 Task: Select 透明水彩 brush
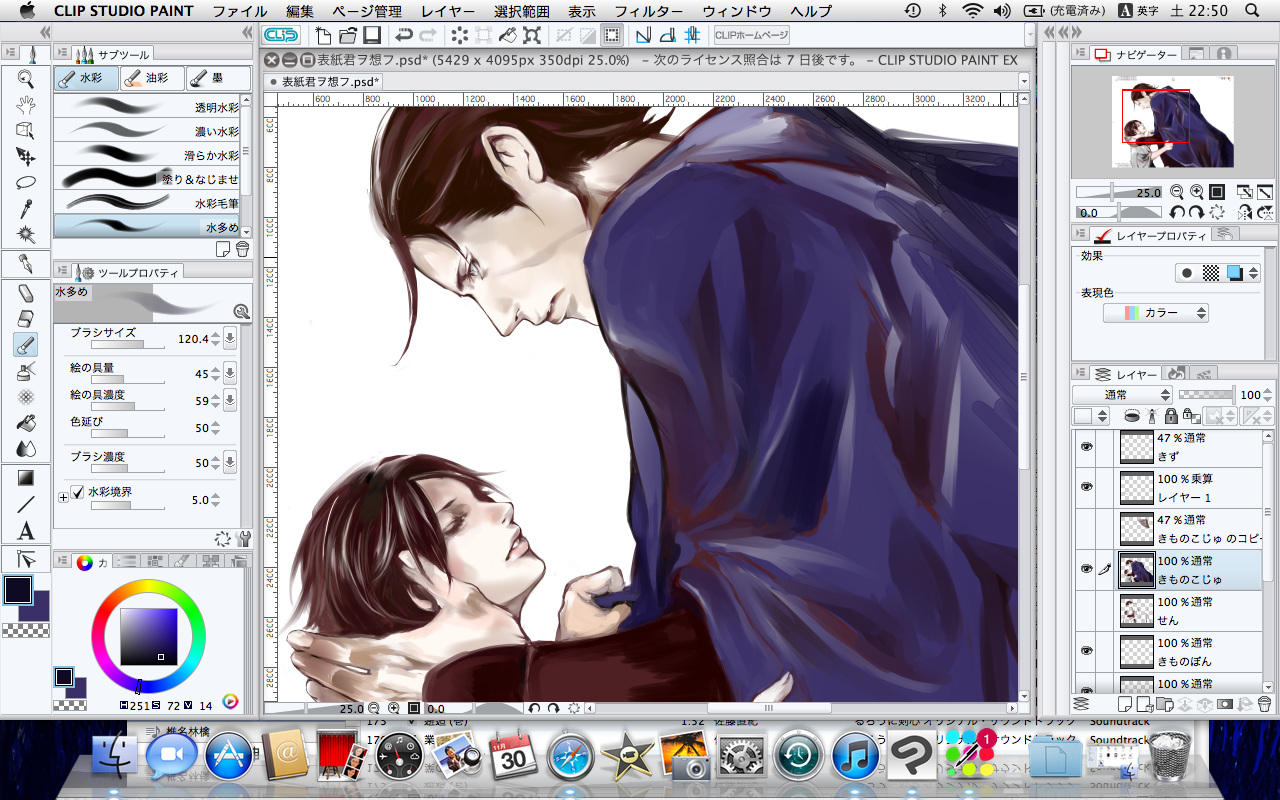point(147,107)
